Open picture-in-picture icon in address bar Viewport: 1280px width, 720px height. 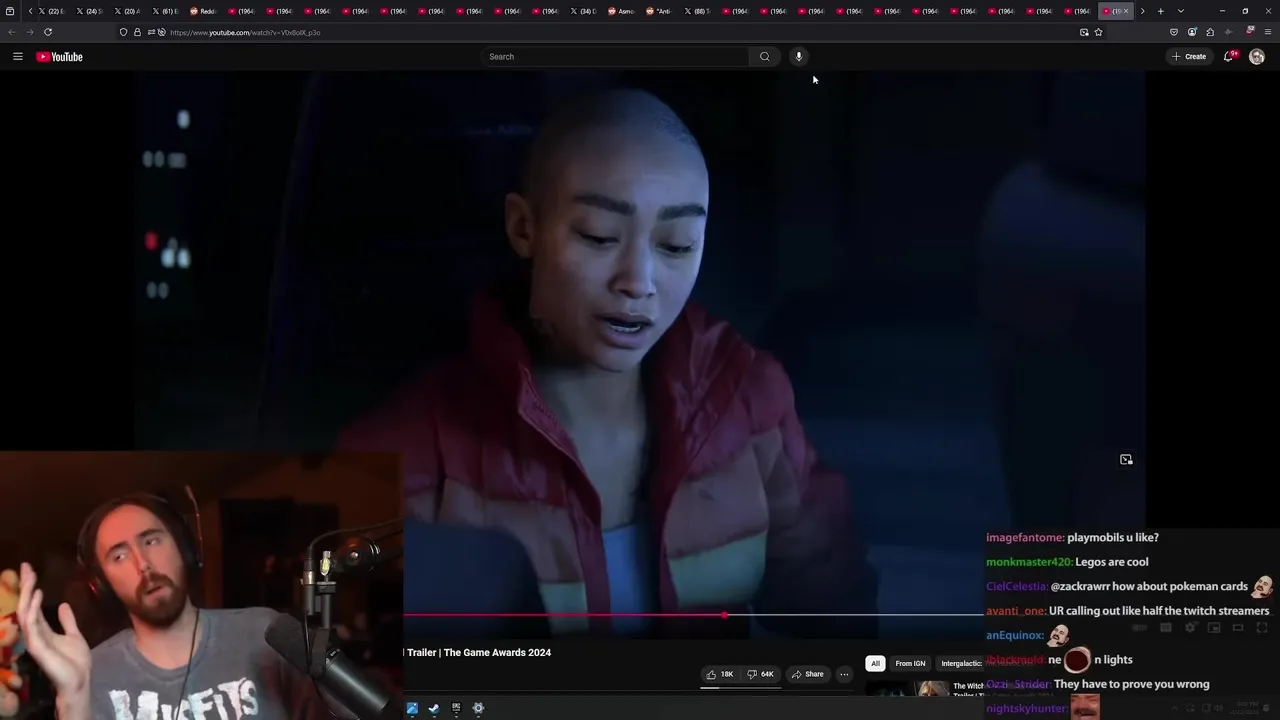pos(1084,32)
